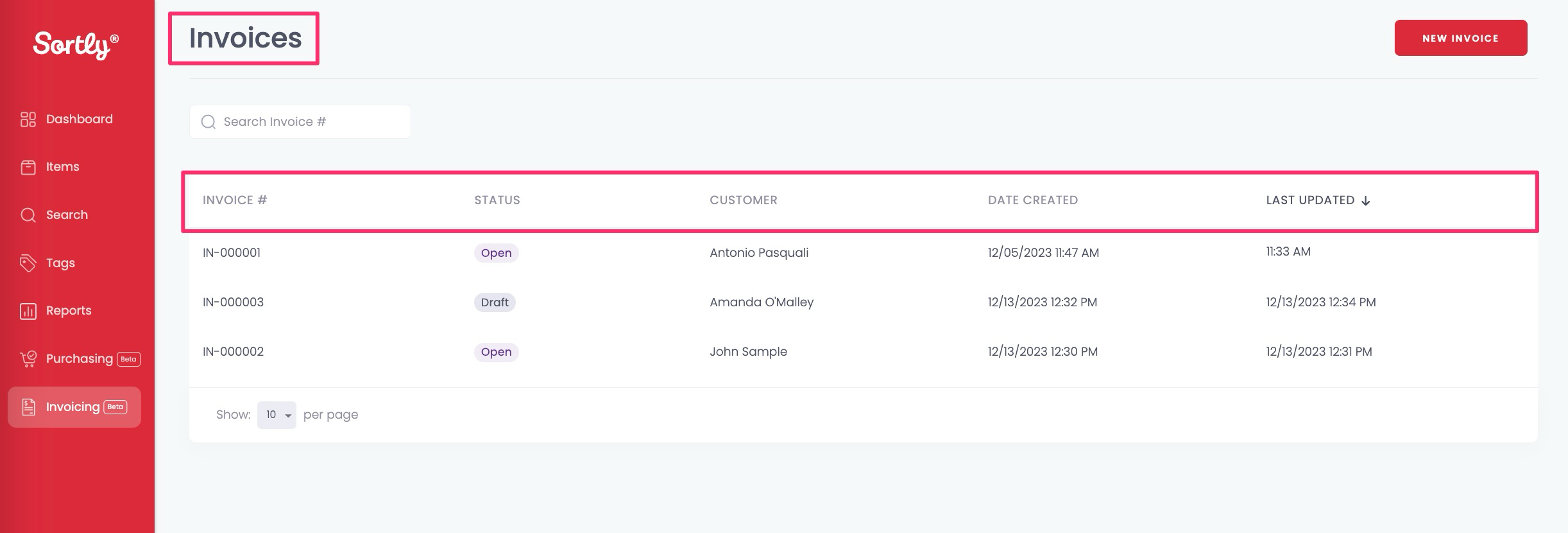
Task: Open Reports via its bar-chart icon
Action: [x=28, y=310]
